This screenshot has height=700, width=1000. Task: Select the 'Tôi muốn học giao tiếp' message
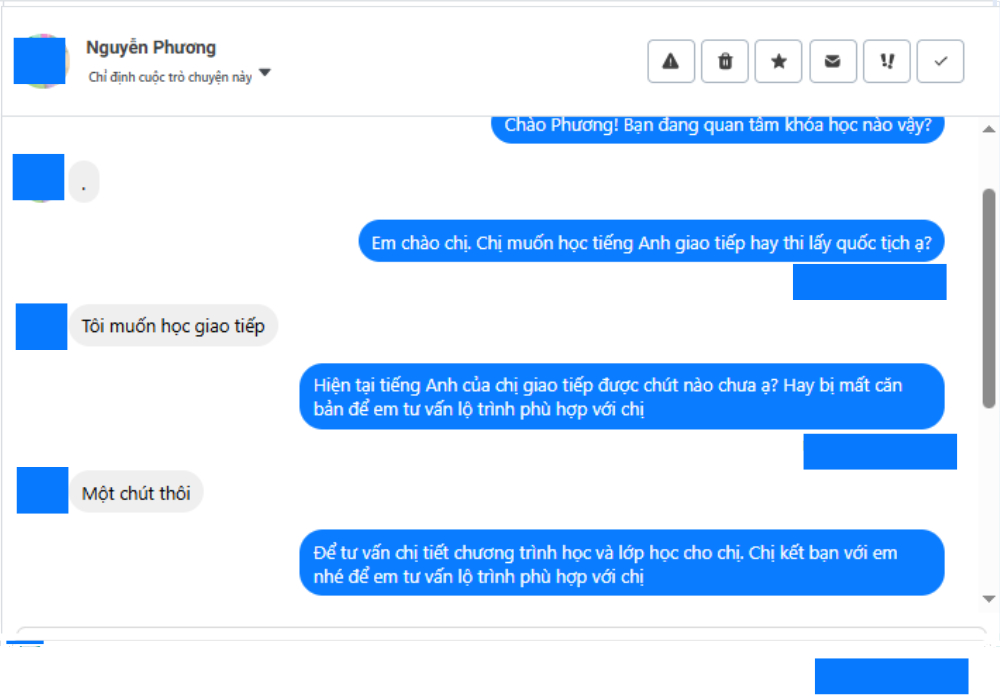pos(173,326)
